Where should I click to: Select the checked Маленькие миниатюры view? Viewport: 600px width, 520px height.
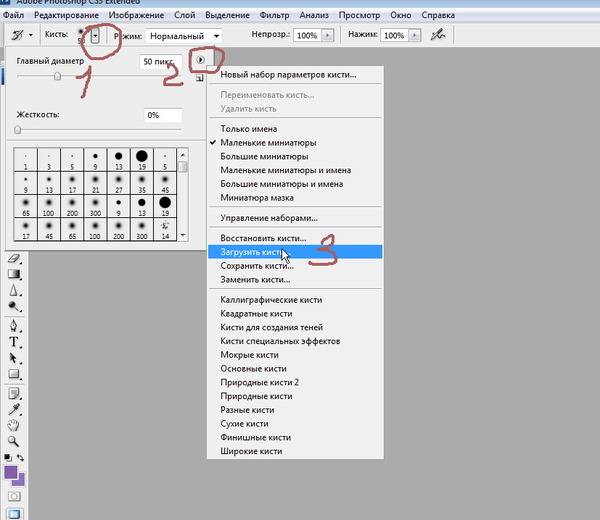[x=295, y=142]
